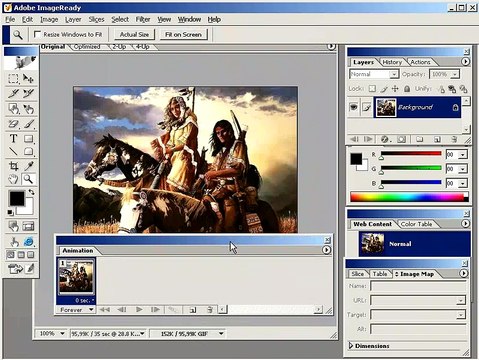
Task: Select the Eraser tool
Action: (13, 124)
